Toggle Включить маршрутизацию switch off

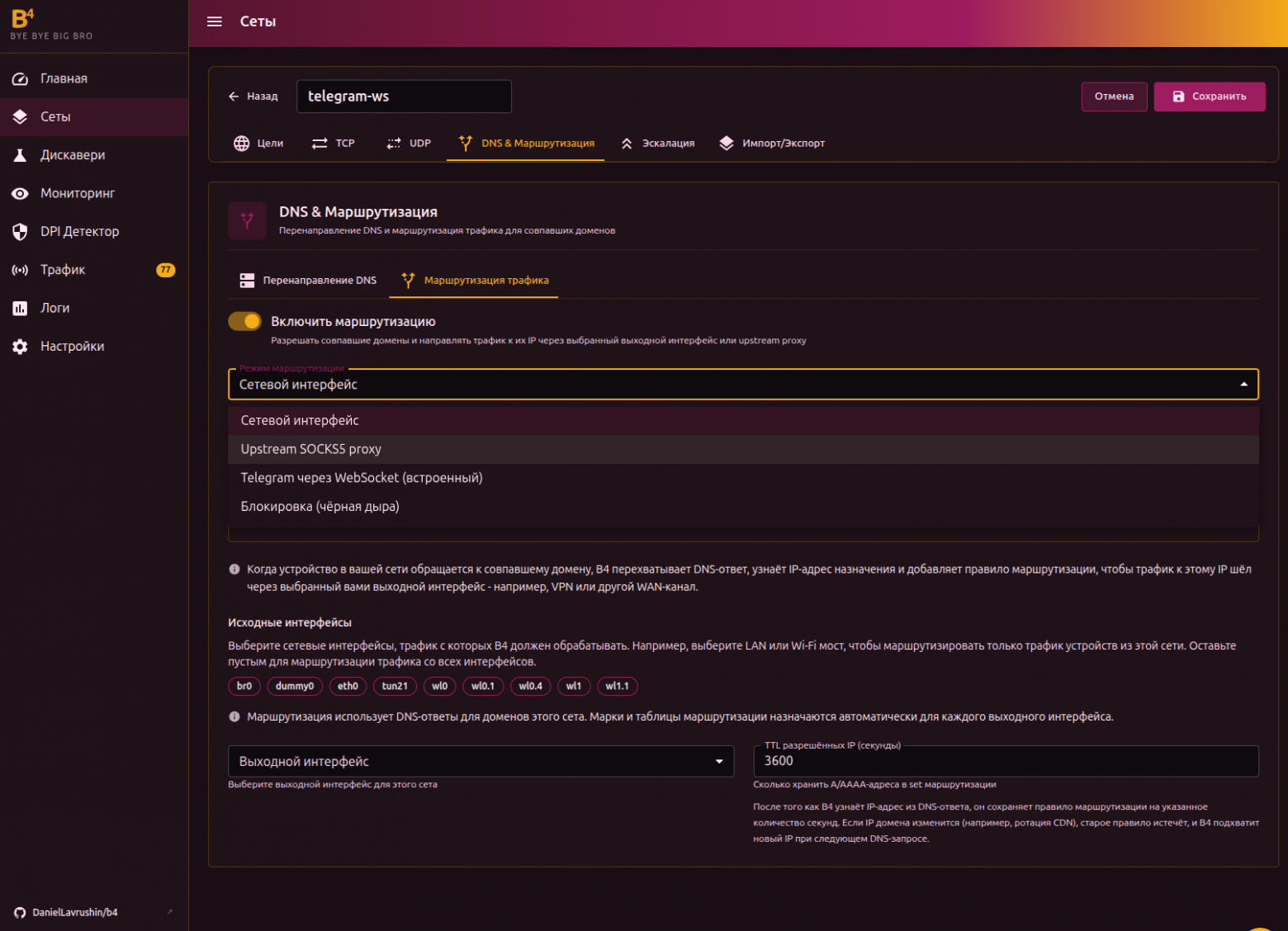tap(244, 322)
